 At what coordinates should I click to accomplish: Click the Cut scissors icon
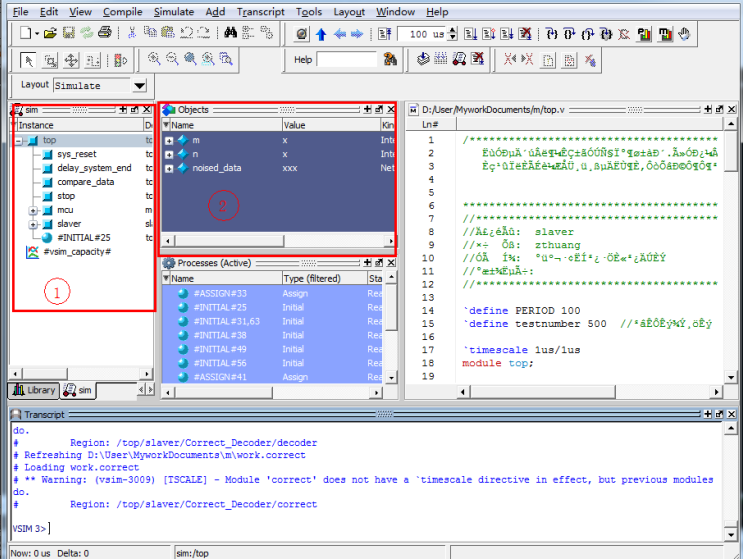pos(131,33)
